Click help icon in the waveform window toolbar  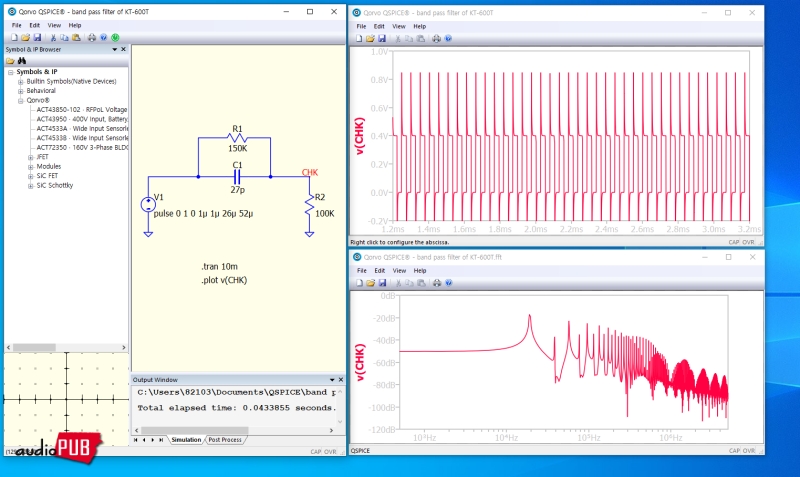pyautogui.click(x=448, y=38)
